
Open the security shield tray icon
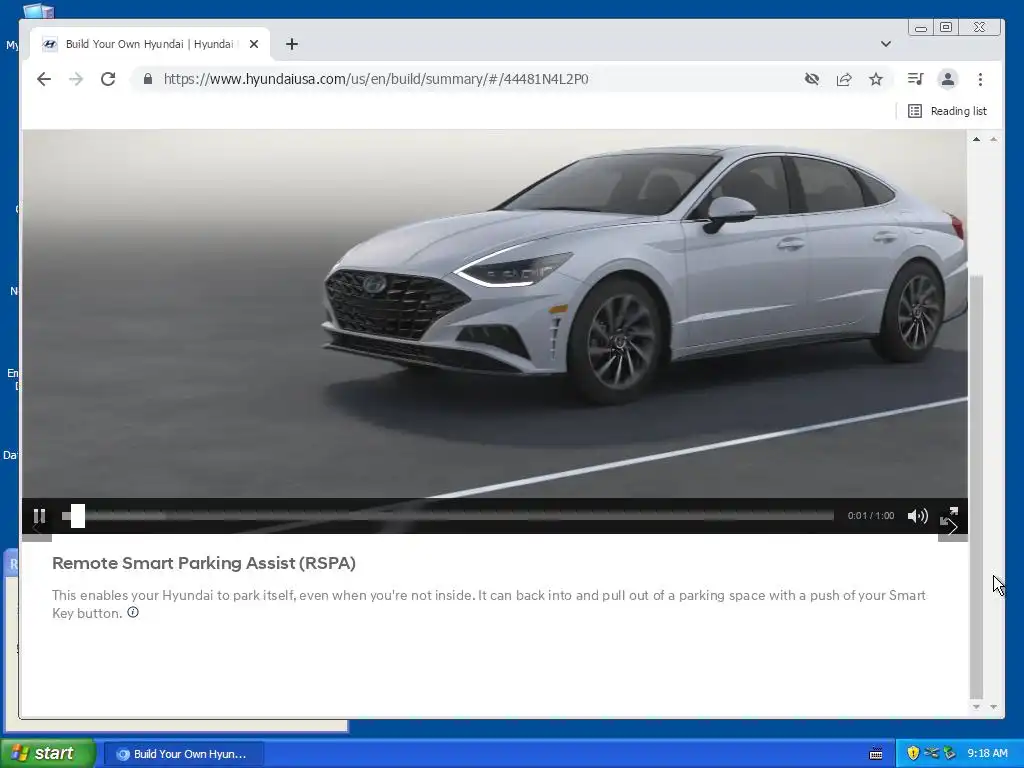913,754
